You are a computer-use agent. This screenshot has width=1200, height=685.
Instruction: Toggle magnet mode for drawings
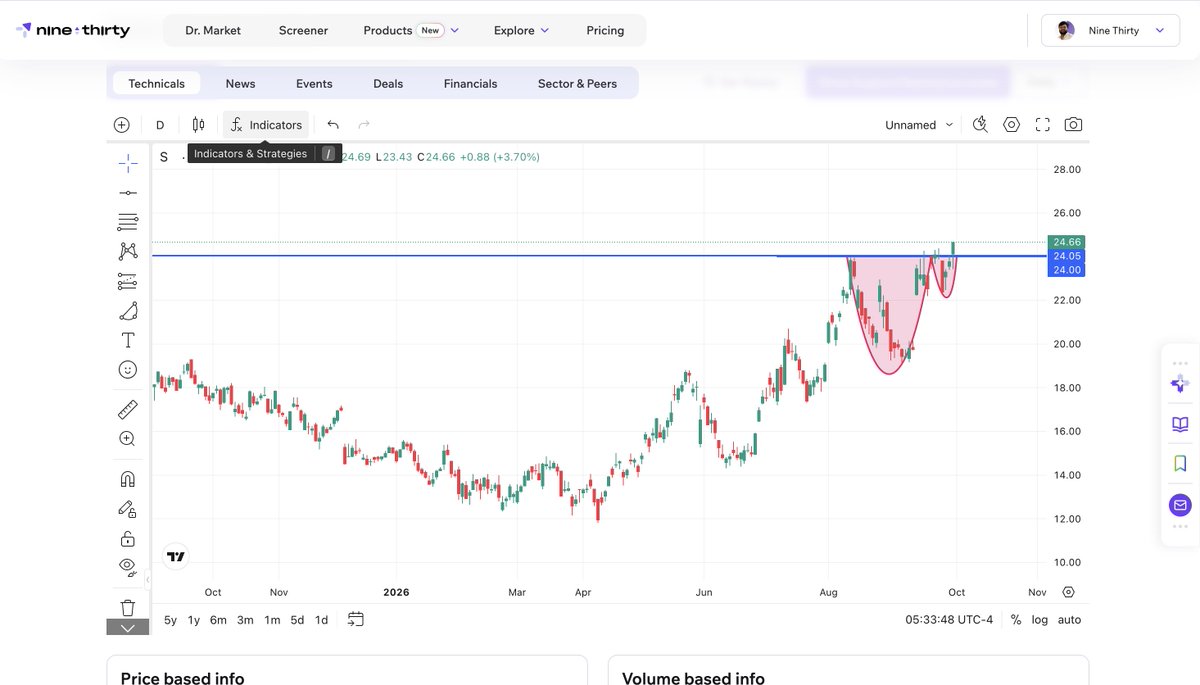128,478
